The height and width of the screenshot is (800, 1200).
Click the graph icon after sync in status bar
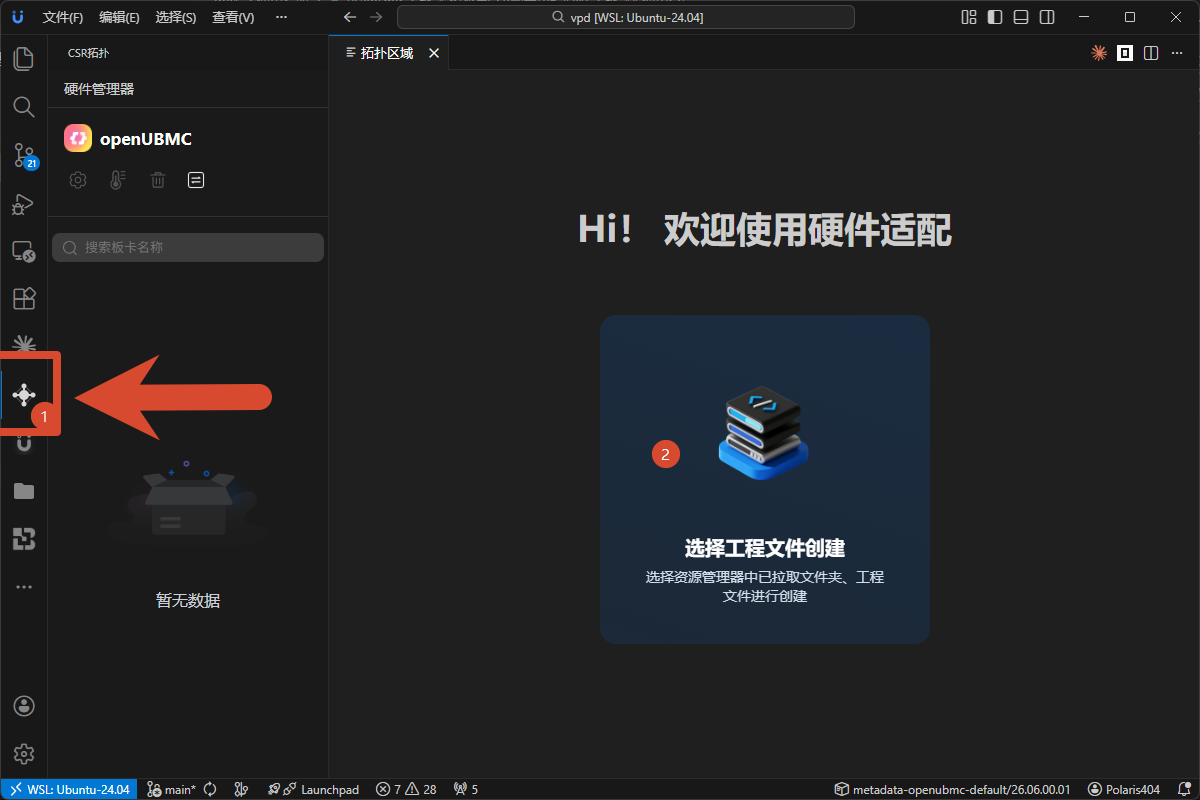click(240, 790)
